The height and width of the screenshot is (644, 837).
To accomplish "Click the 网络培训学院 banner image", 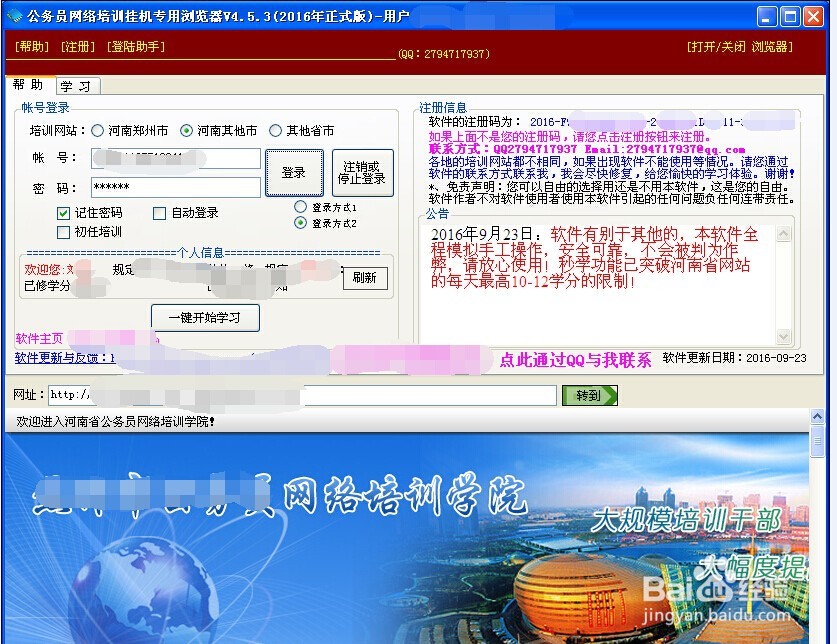I will tap(406, 538).
